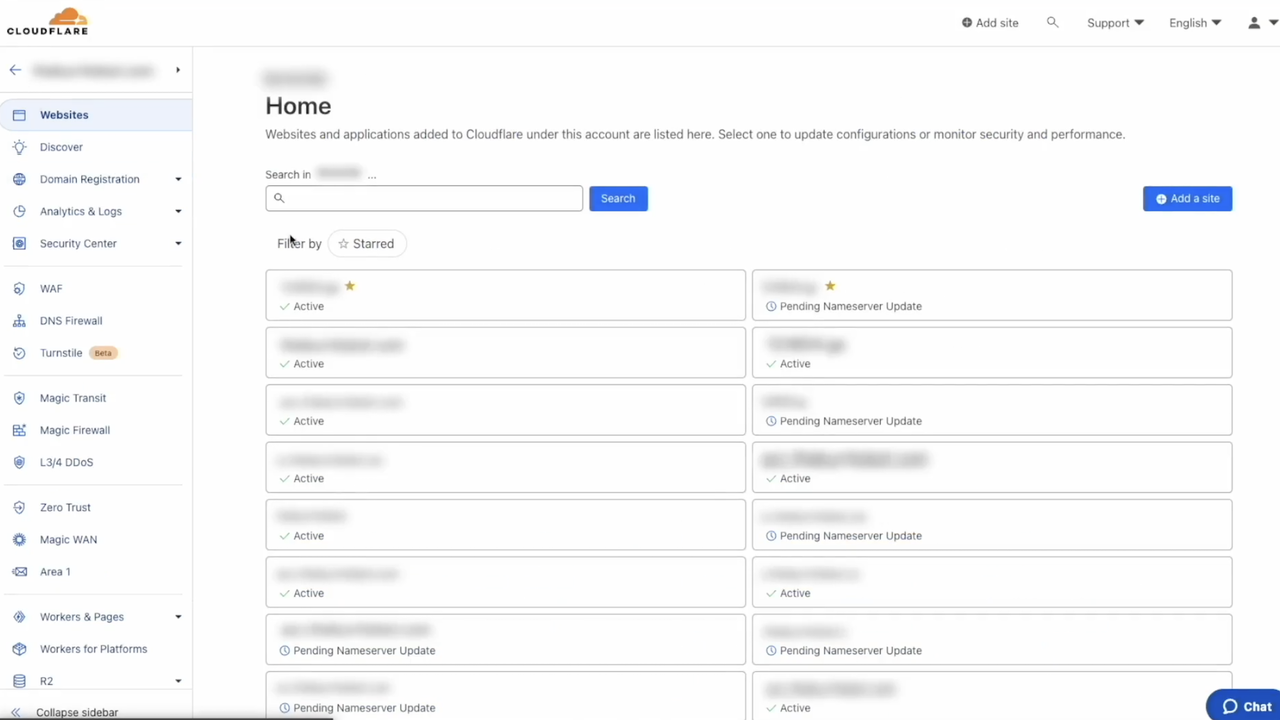Toggle the Starred filter
The image size is (1280, 720).
[366, 244]
